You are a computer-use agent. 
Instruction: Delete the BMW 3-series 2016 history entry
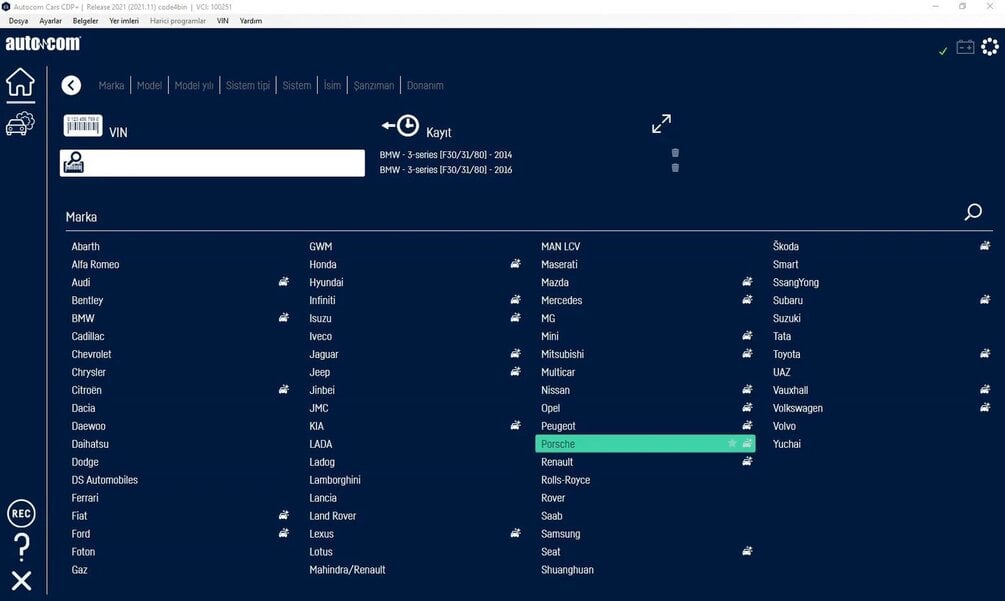675,168
